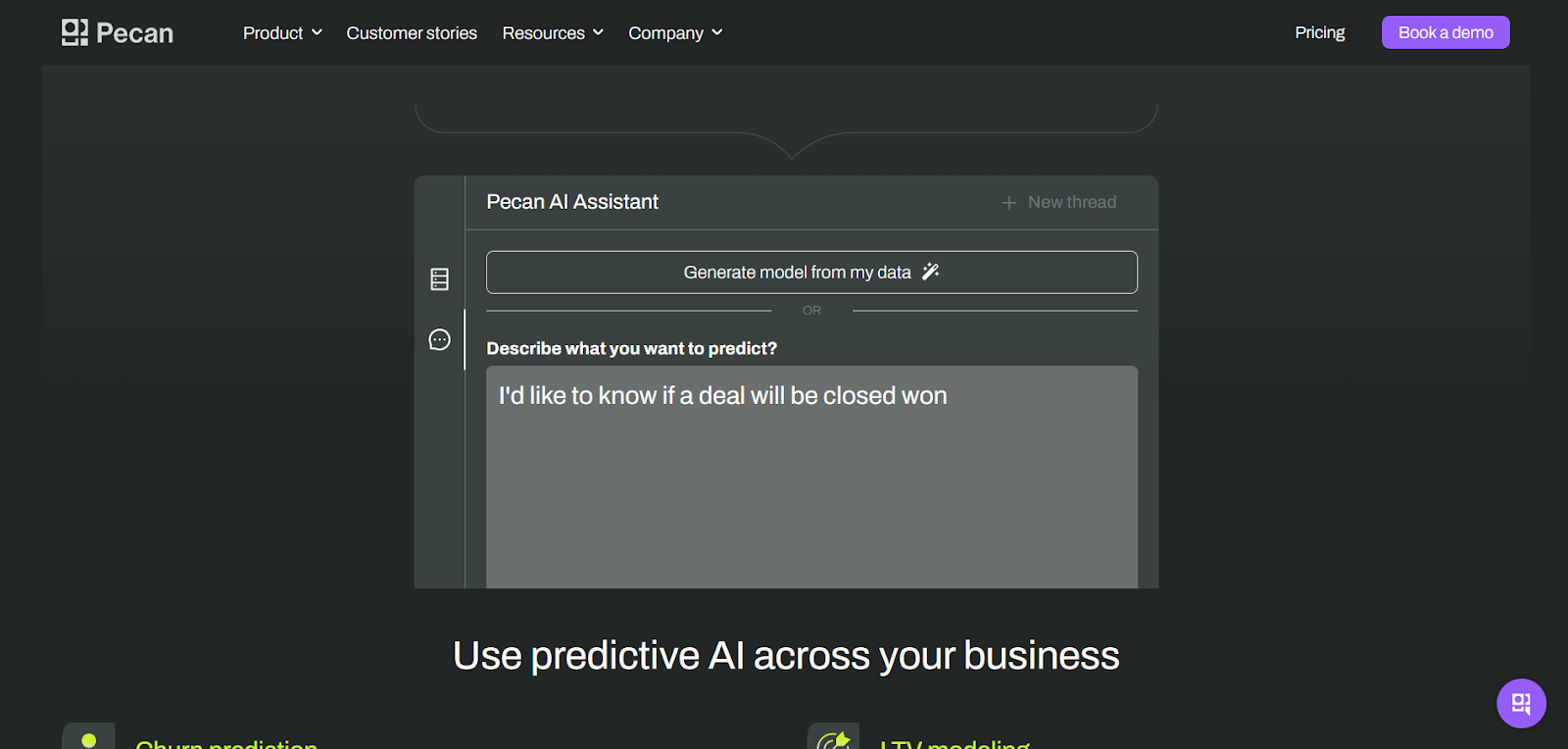Click the Book a demo button
Image resolution: width=1568 pixels, height=749 pixels.
[x=1445, y=32]
